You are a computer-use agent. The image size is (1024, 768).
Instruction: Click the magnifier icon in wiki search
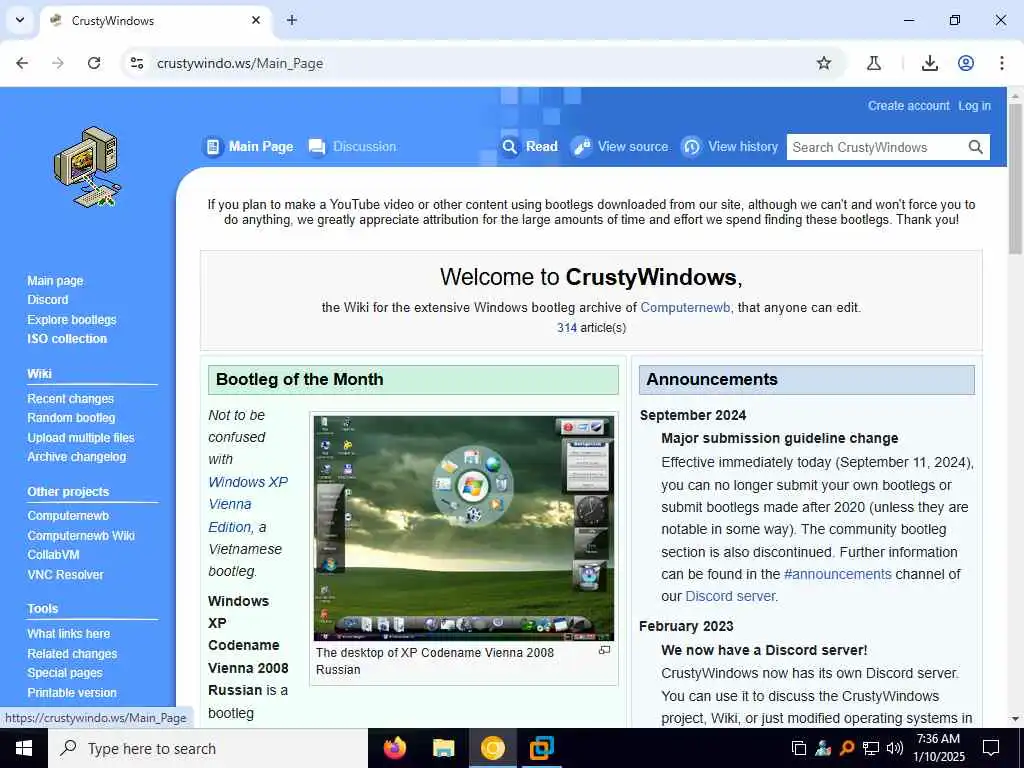tap(976, 147)
